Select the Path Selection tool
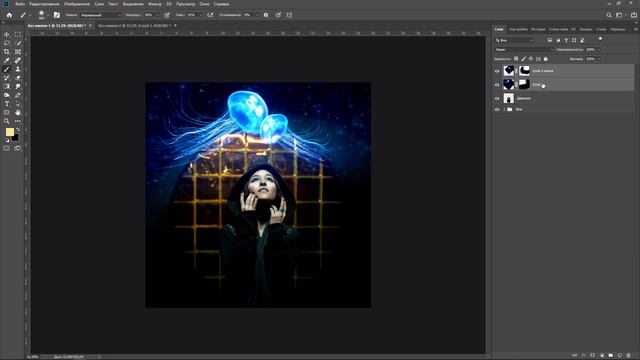Screen dimensions: 640x360 18,104
